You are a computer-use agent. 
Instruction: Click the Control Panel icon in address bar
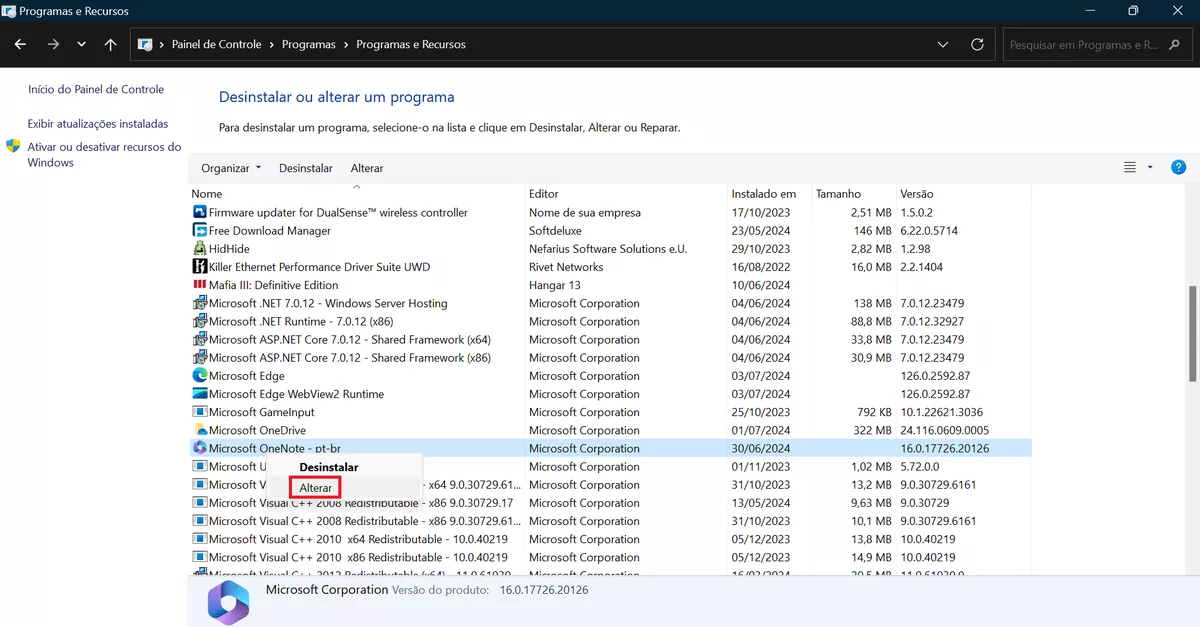coord(145,45)
